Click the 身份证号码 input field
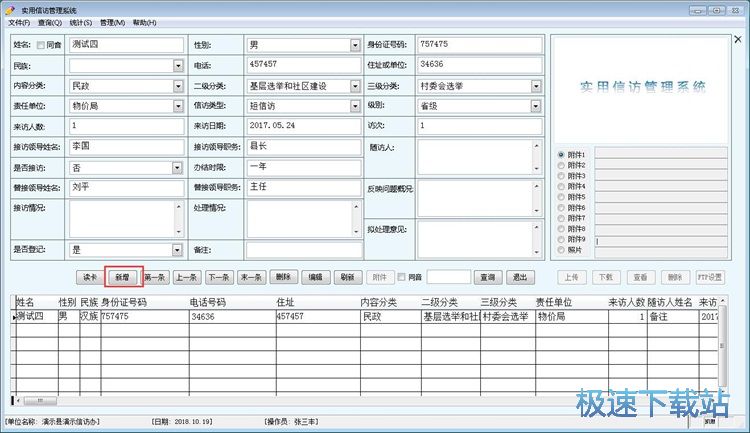The height and width of the screenshot is (433, 750). [x=480, y=44]
